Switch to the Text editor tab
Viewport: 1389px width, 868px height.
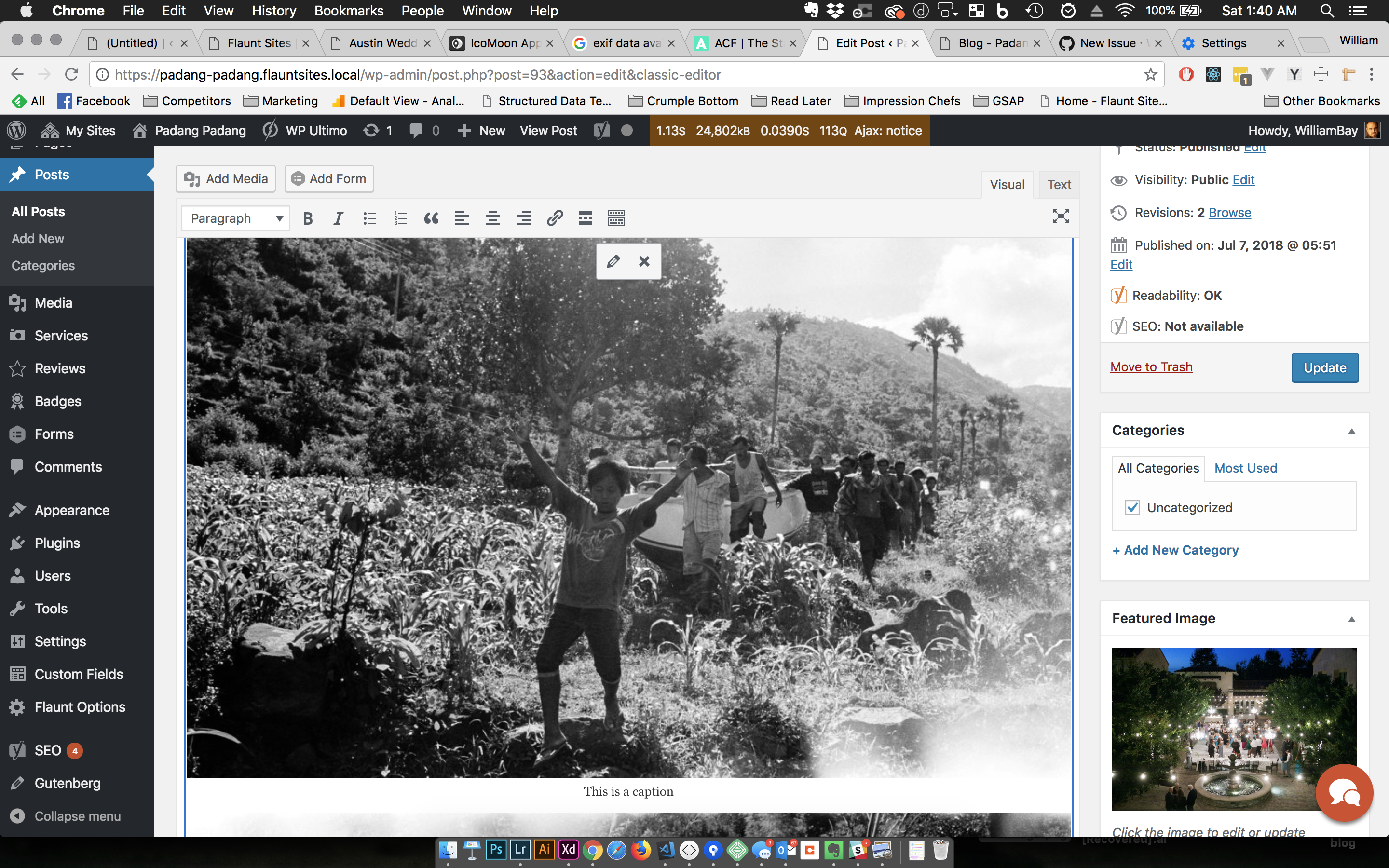[1059, 185]
